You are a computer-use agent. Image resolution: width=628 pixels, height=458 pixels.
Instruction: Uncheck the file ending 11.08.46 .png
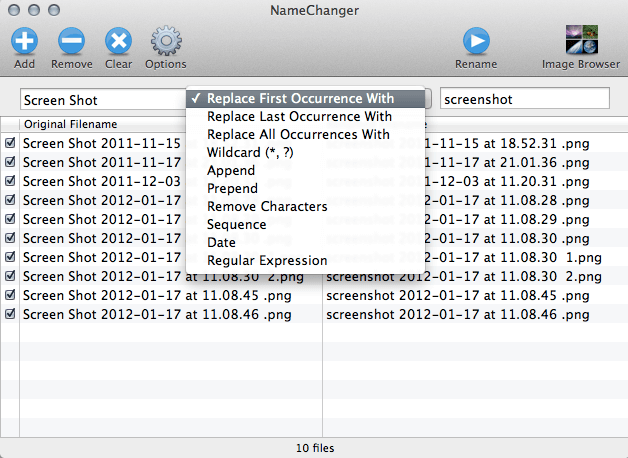coord(10,314)
